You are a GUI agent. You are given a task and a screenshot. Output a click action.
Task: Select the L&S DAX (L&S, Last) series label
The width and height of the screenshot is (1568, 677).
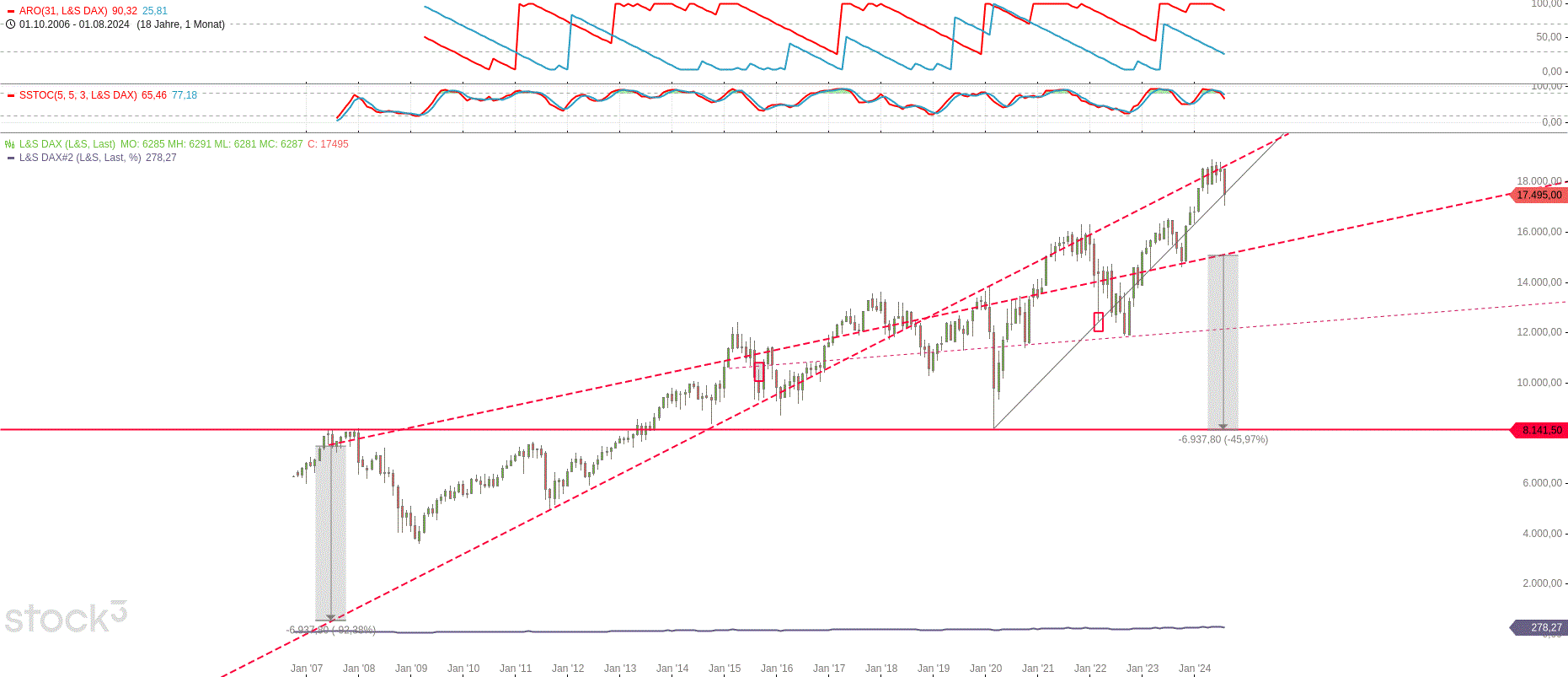[67, 144]
